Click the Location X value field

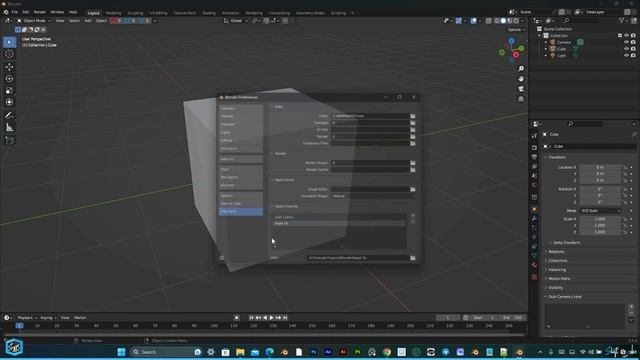(x=600, y=167)
